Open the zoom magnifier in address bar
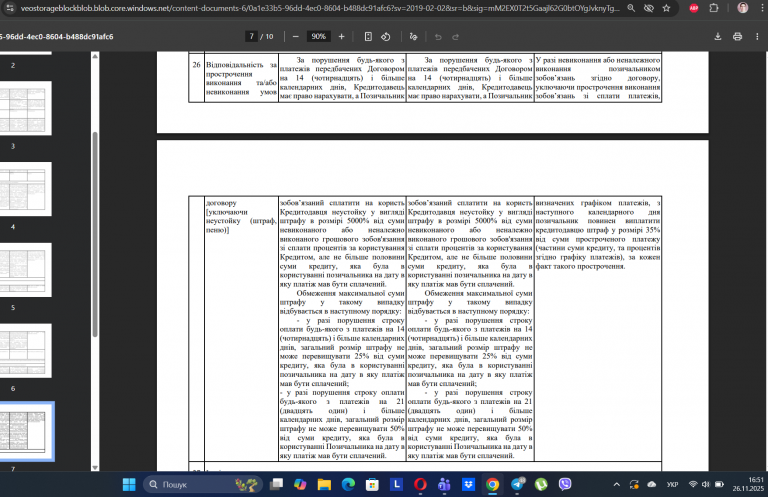This screenshot has height=497, width=768. tap(631, 8)
